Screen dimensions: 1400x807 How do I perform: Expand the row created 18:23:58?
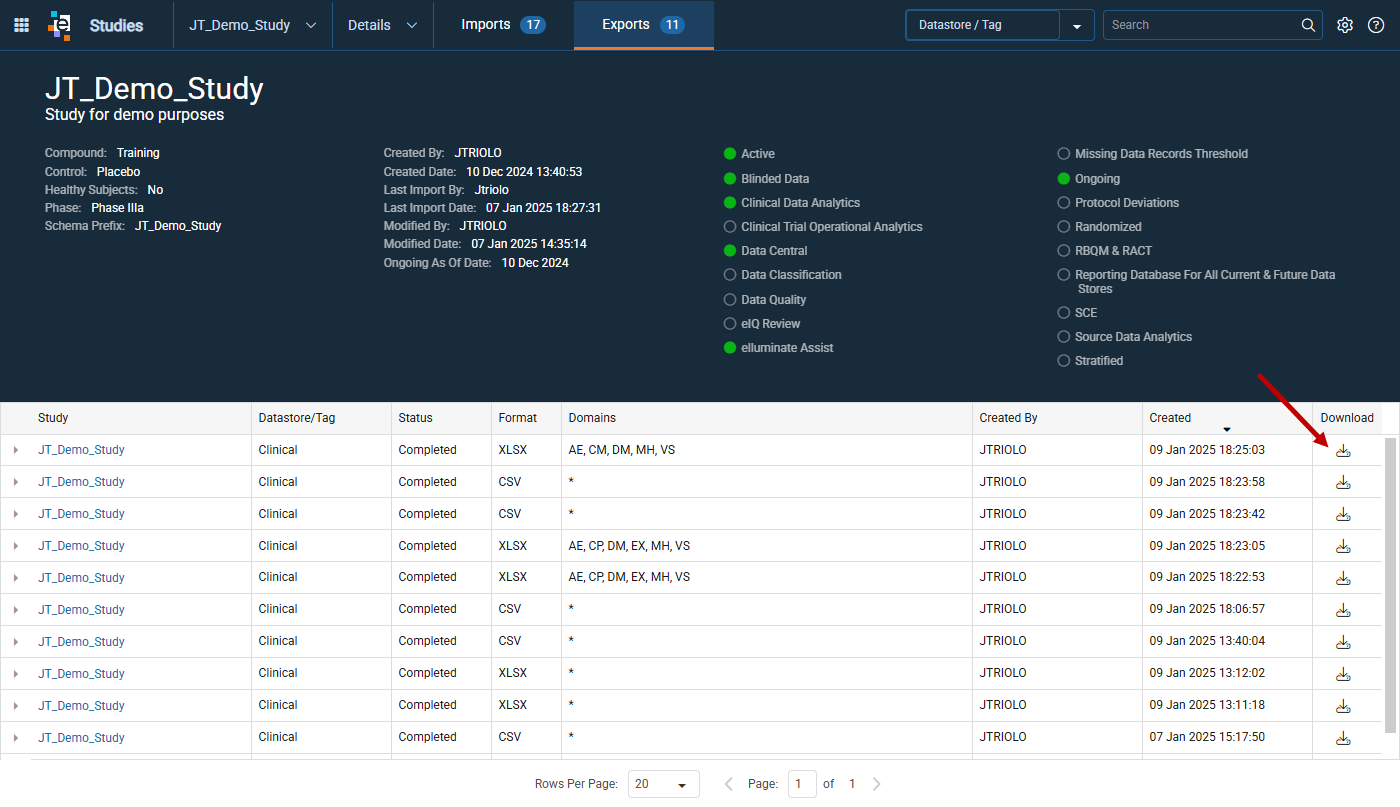(16, 482)
